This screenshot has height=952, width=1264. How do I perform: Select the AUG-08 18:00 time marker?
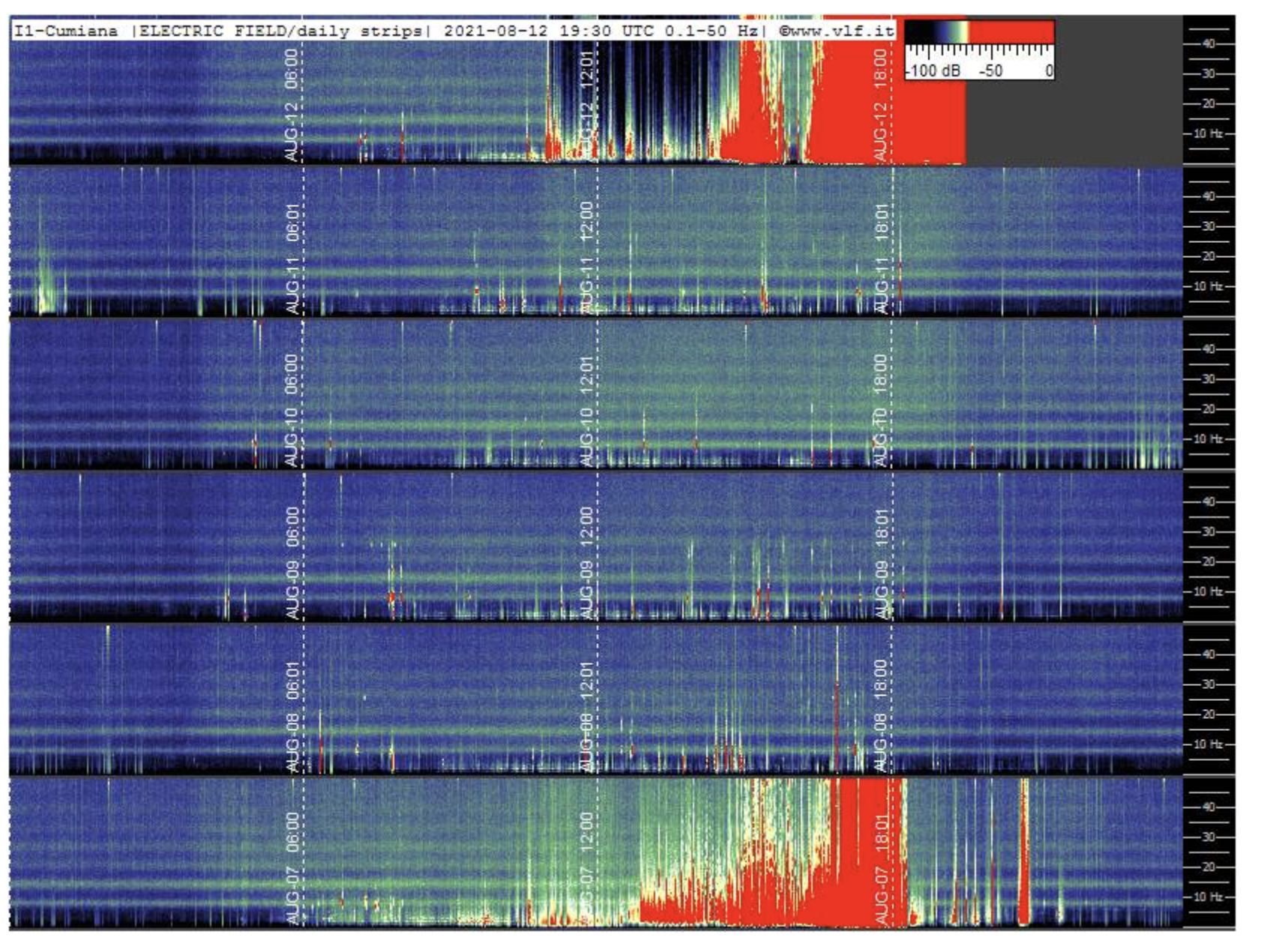pos(881,717)
